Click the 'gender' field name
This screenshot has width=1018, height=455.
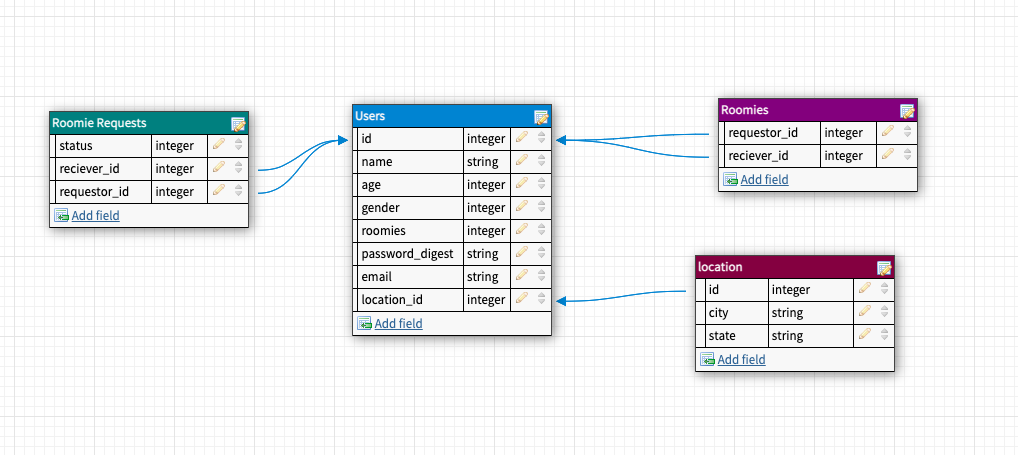coord(380,208)
